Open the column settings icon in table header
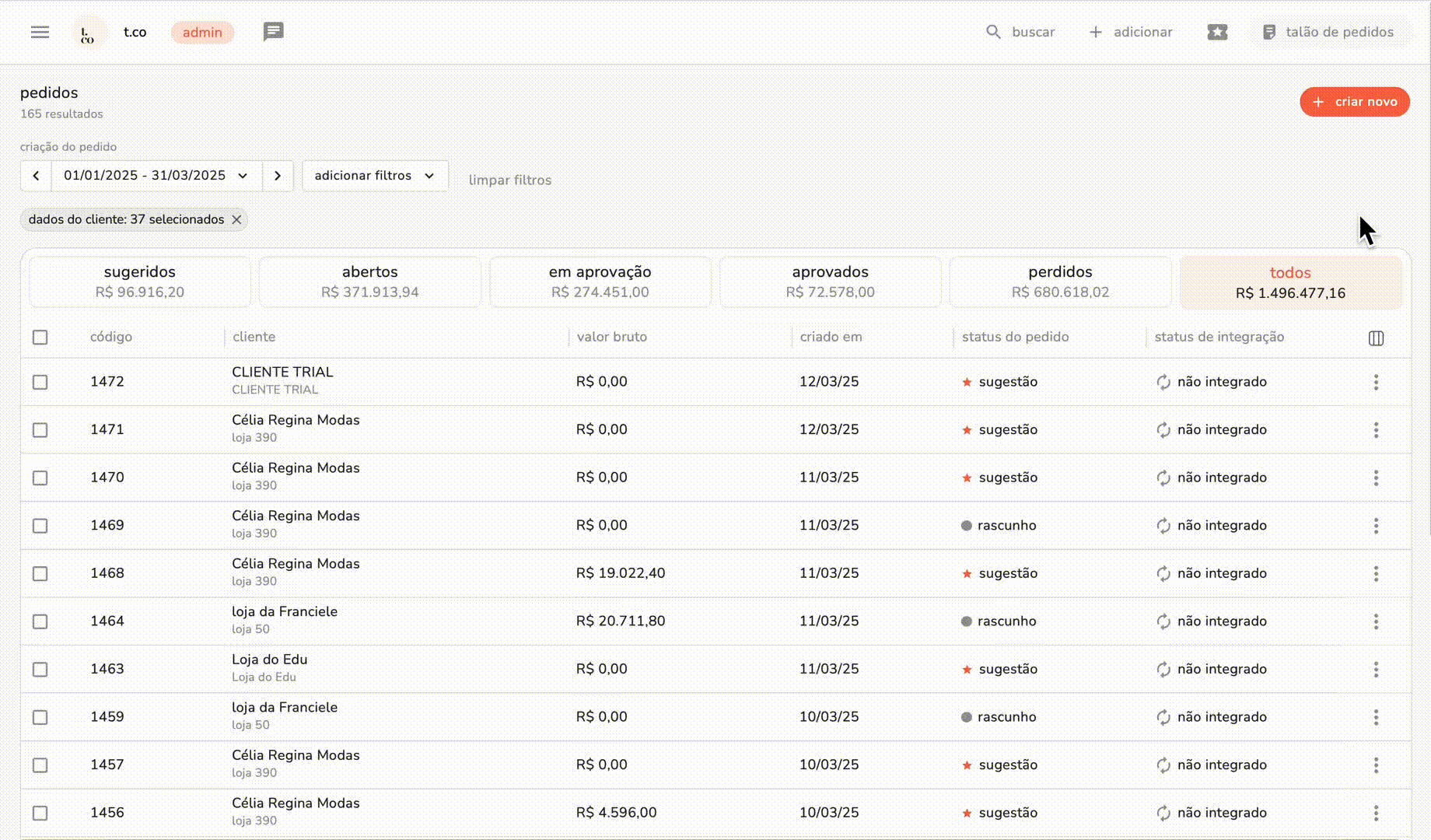1431x840 pixels. pos(1376,338)
